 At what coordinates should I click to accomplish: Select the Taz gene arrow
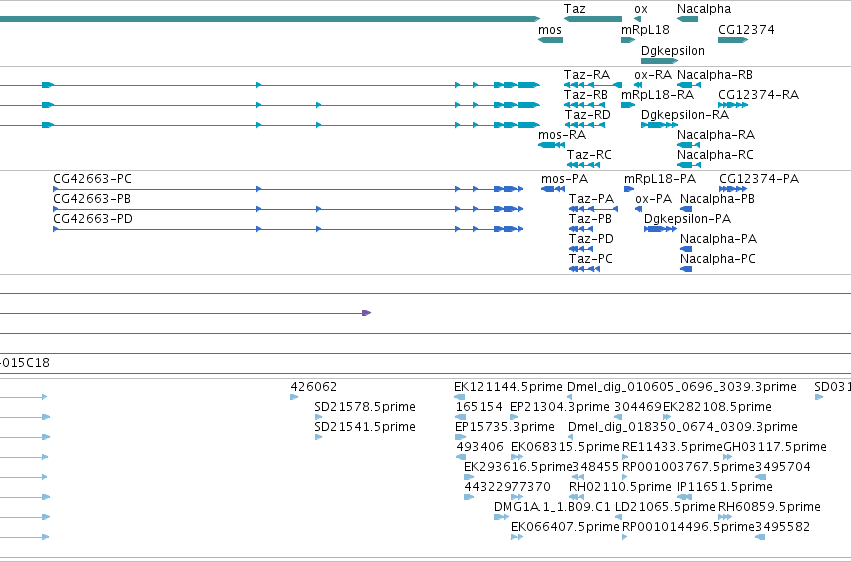(593, 19)
